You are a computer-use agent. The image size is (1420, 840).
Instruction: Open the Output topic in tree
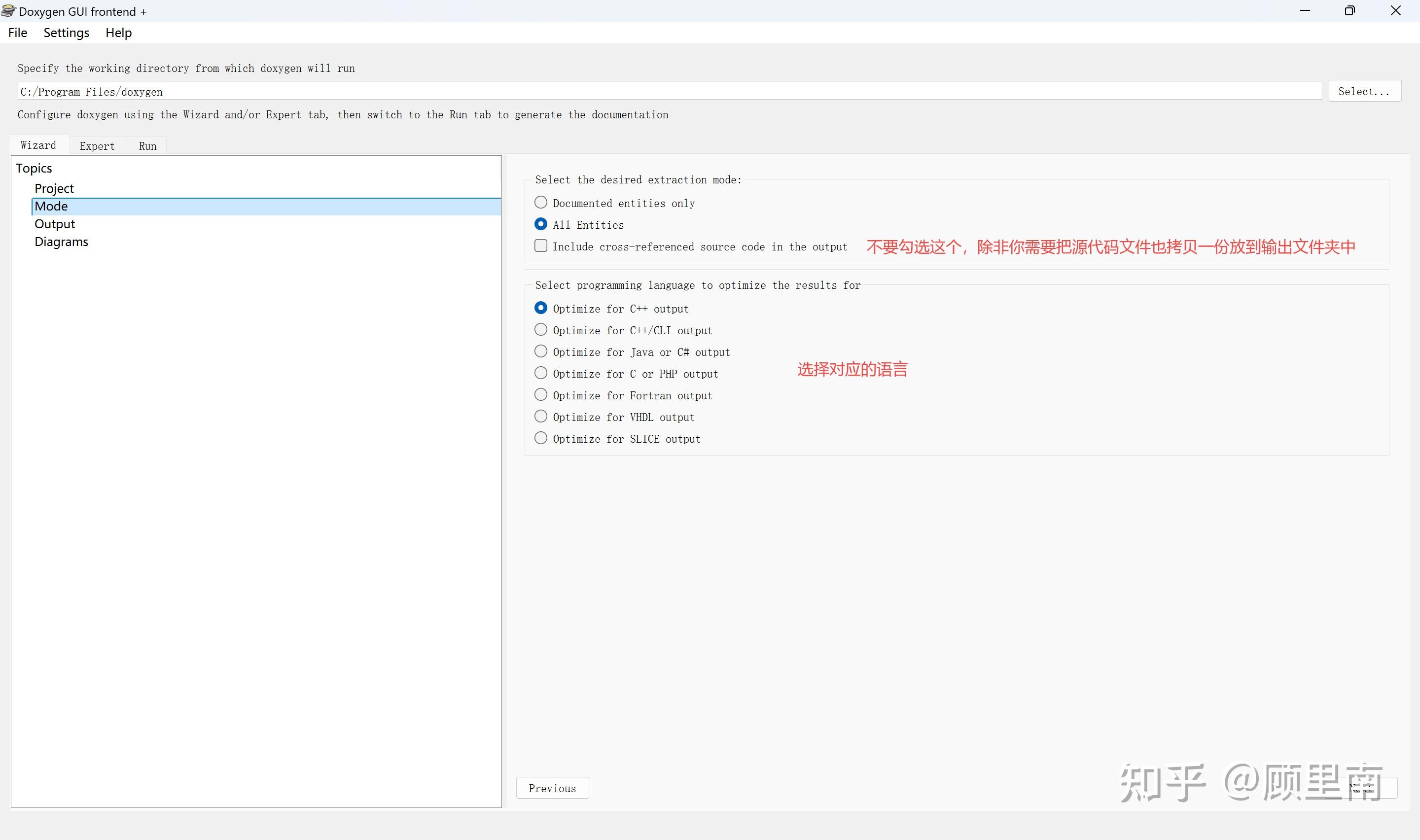click(x=55, y=224)
